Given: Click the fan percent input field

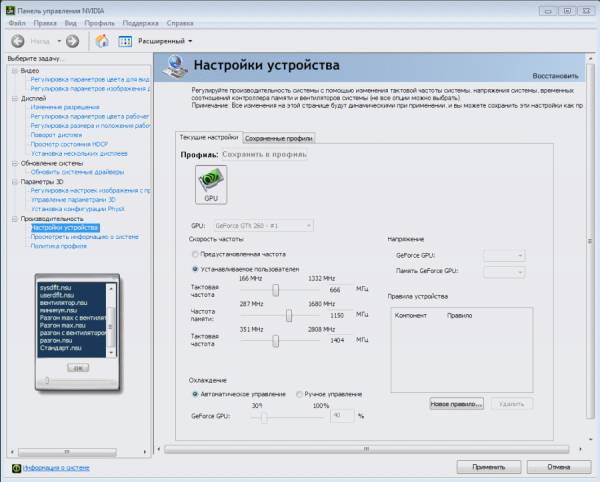Looking at the screenshot, I should pos(342,416).
